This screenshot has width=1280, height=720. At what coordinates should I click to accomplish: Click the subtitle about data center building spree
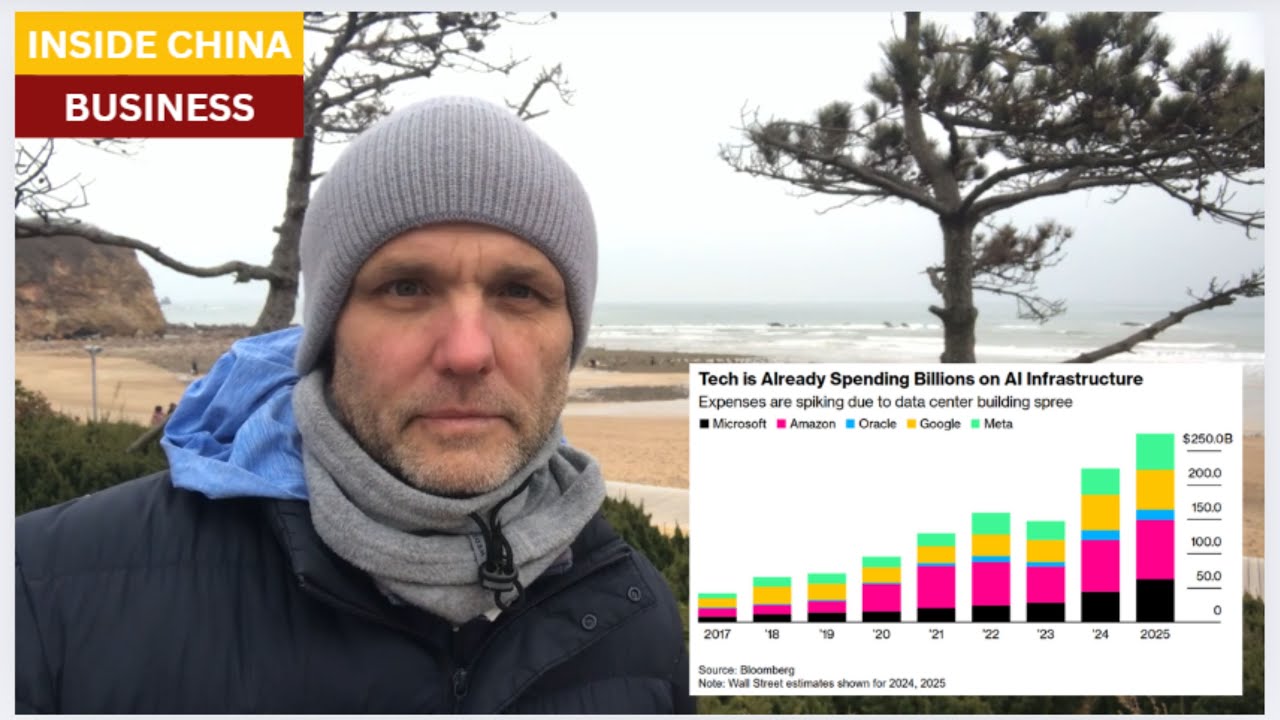pyautogui.click(x=884, y=403)
